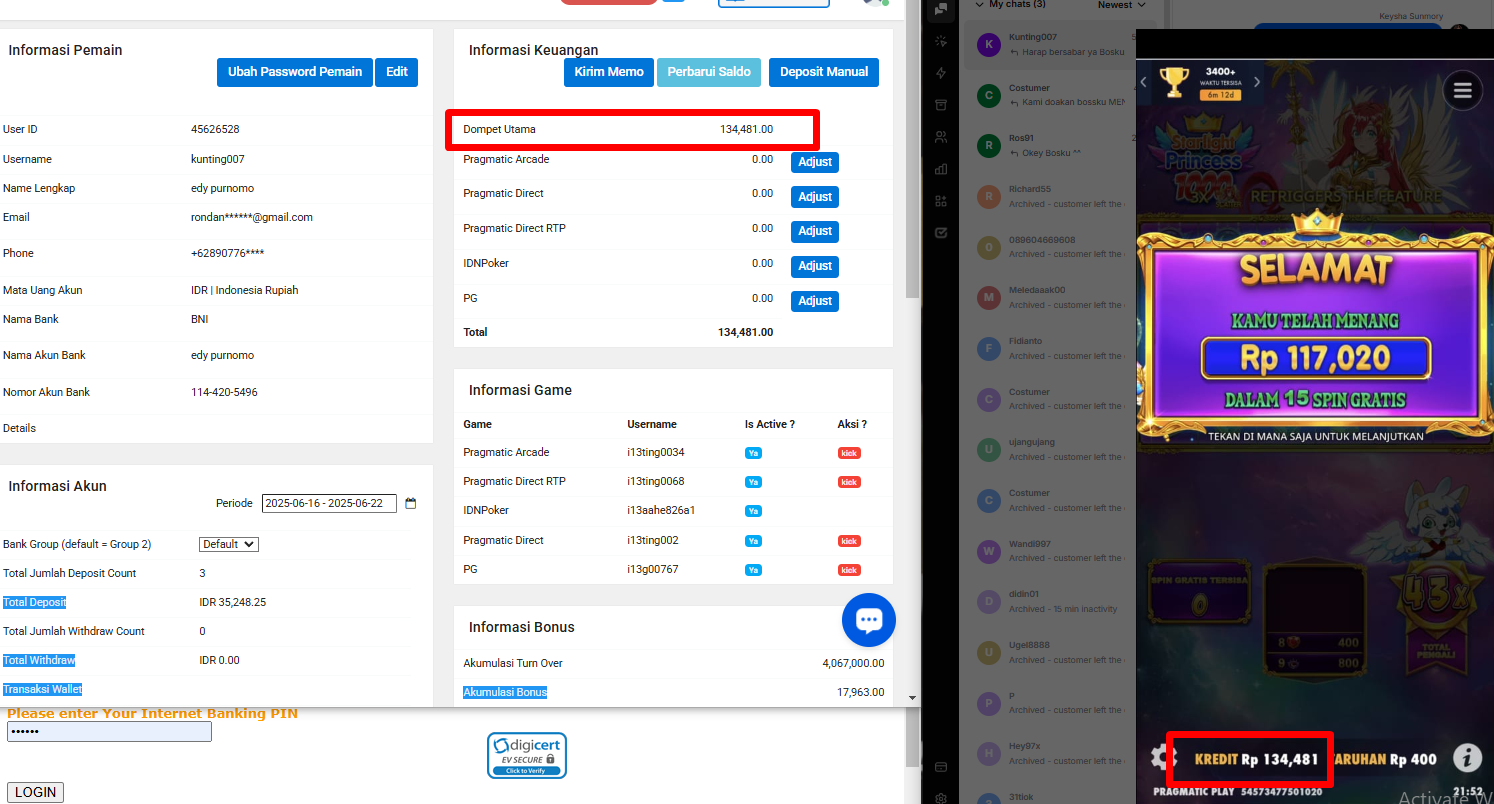Go to the next tournament banner arrow

(x=1258, y=82)
